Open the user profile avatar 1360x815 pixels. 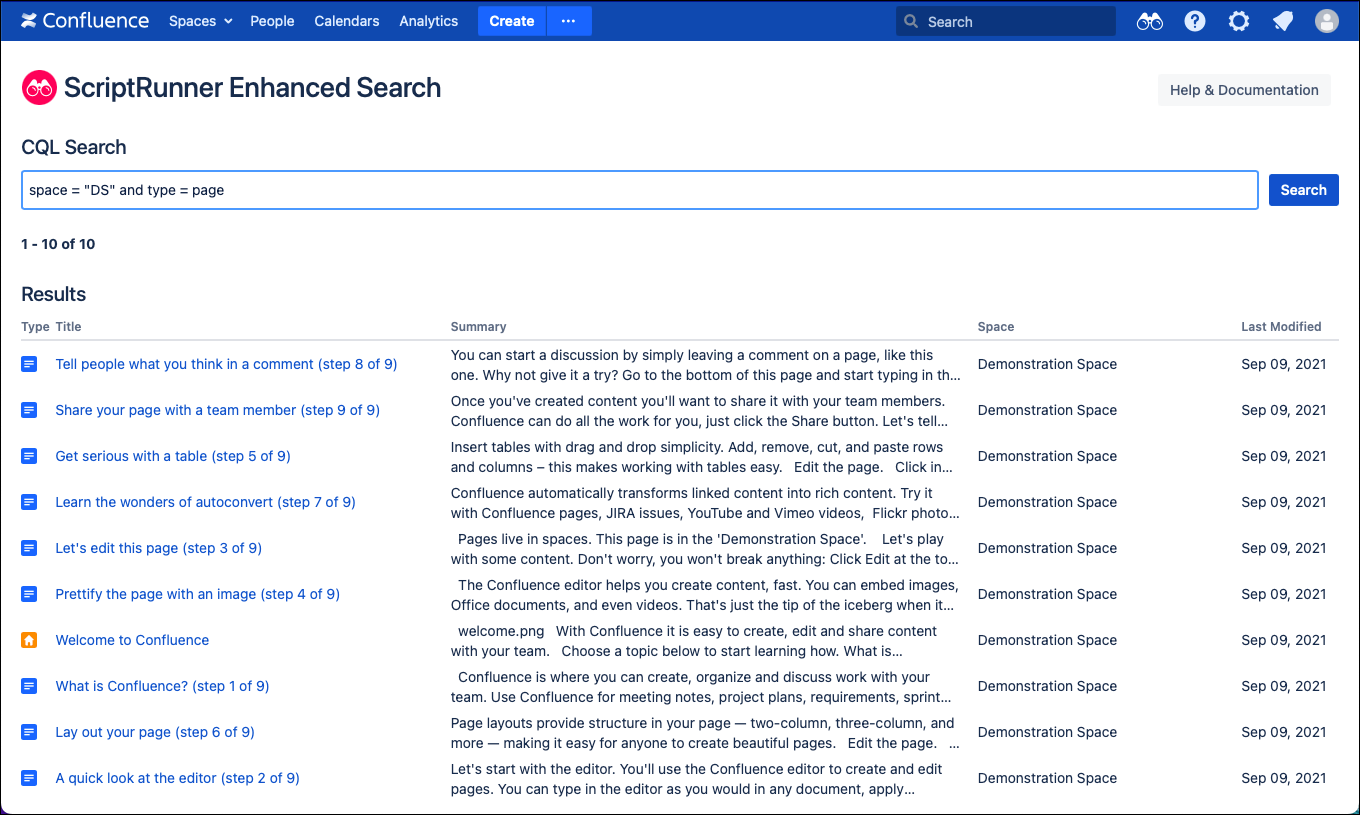click(1327, 21)
